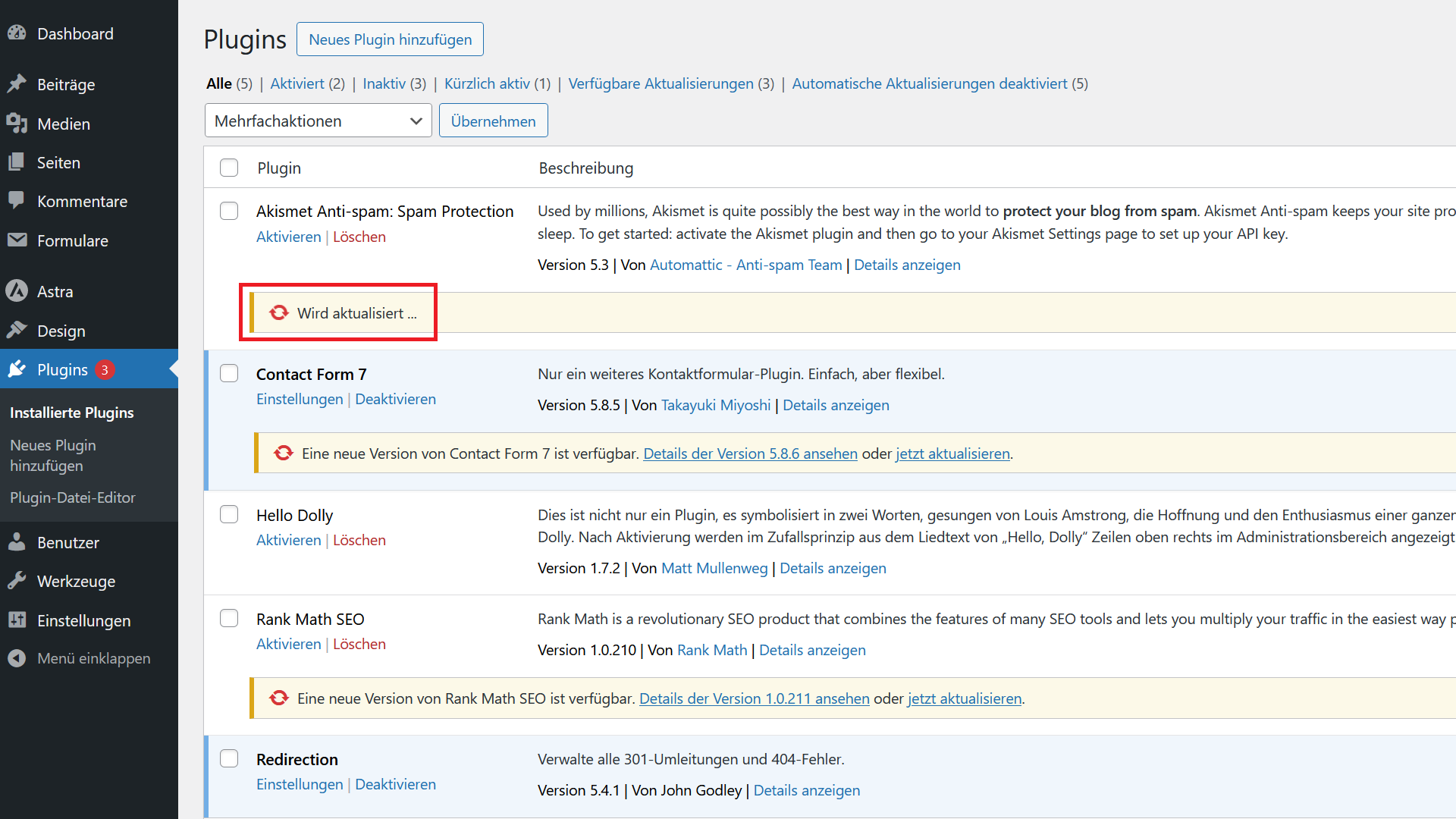
Task: Open Automattic - Anti-spam Team link
Action: tap(745, 265)
